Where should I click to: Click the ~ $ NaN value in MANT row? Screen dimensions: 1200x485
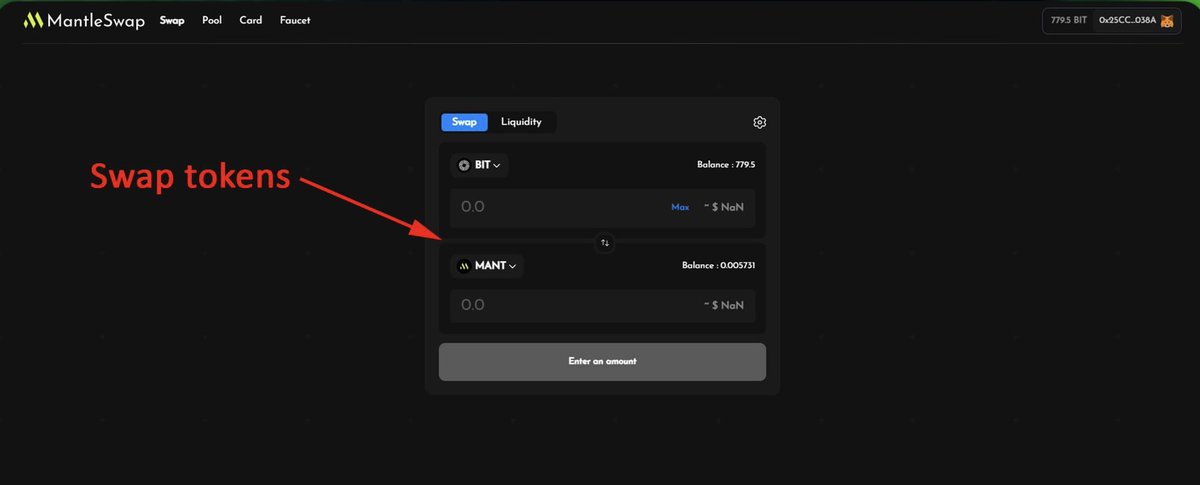(723, 305)
